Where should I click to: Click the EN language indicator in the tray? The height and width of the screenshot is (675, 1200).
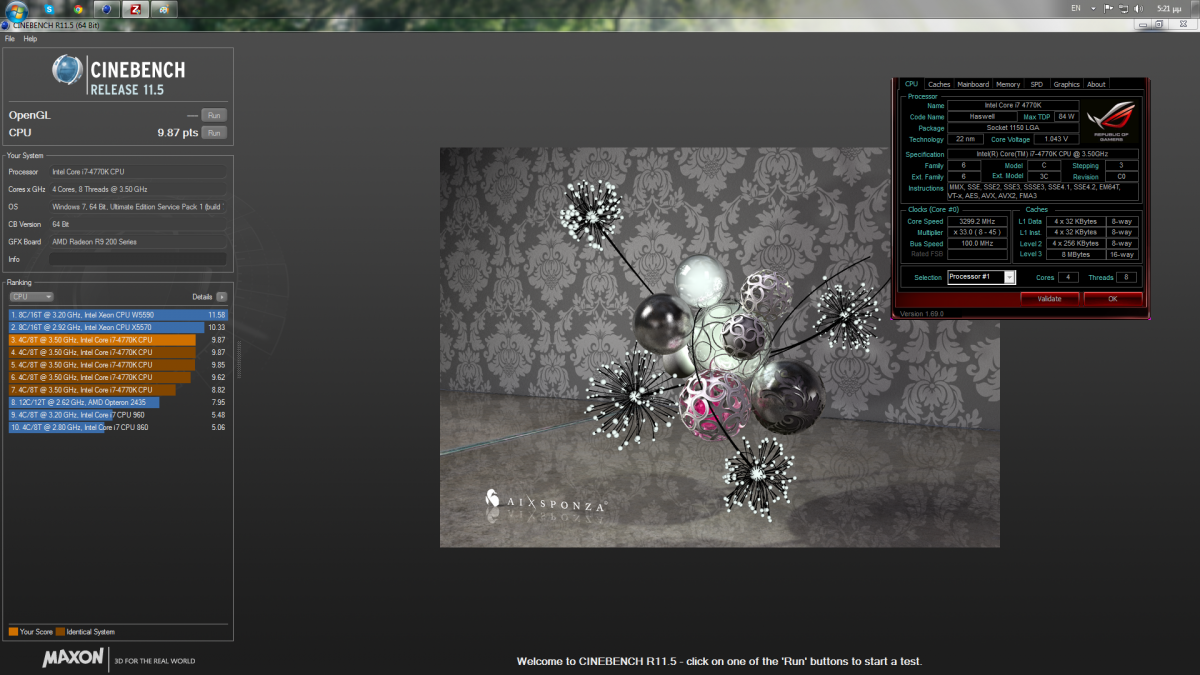(x=1076, y=8)
